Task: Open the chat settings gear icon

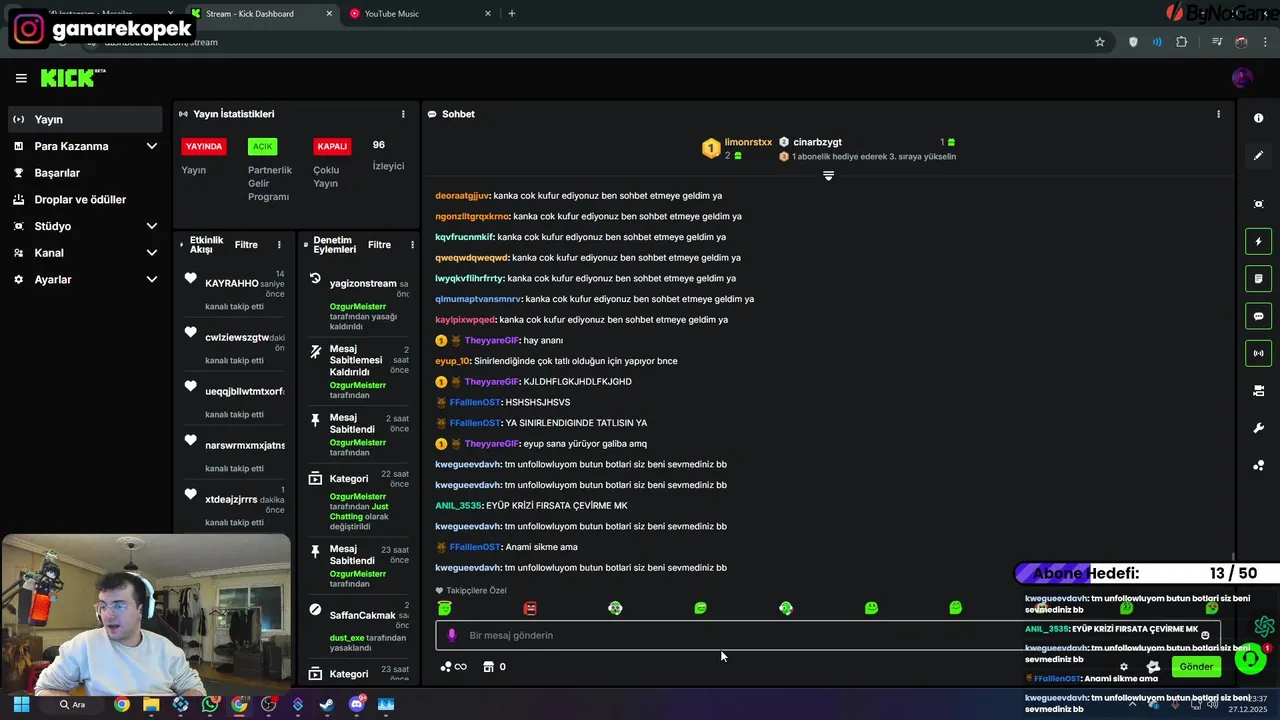Action: [x=1124, y=667]
